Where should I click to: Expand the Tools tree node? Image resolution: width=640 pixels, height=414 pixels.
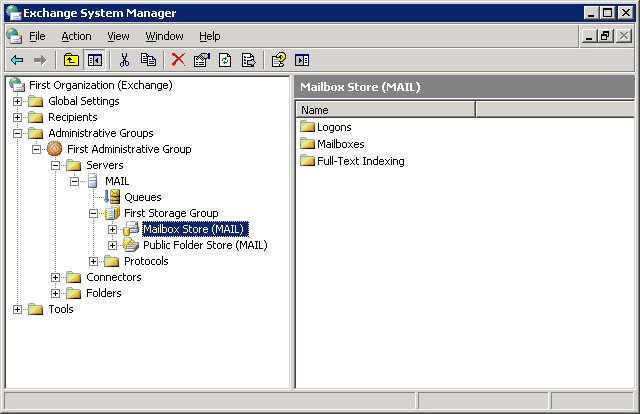click(x=17, y=309)
